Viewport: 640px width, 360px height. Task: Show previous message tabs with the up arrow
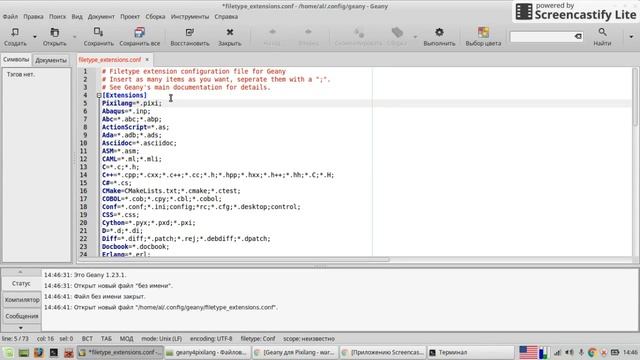(20, 272)
